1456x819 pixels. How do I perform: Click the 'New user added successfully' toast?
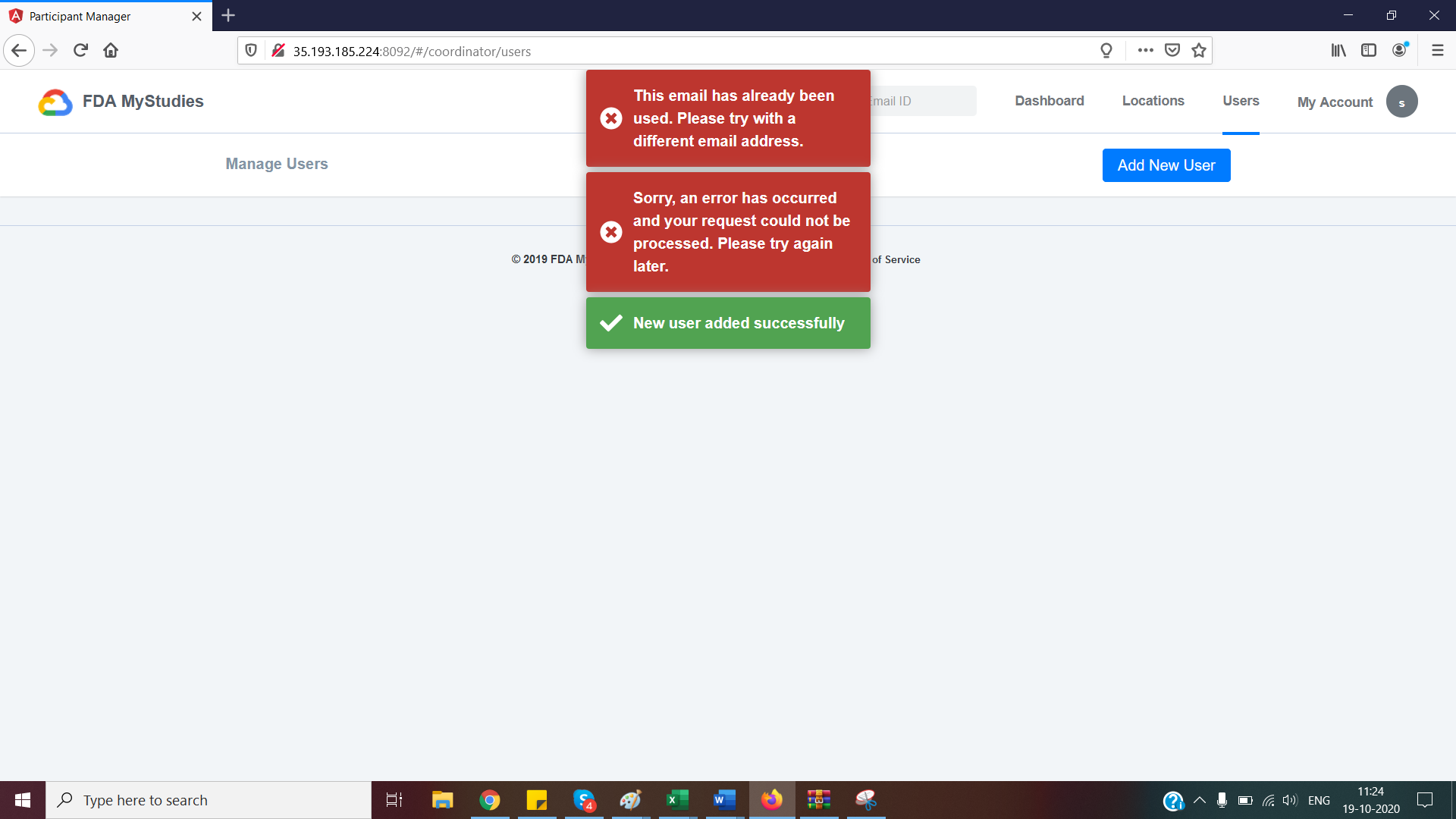pyautogui.click(x=728, y=322)
